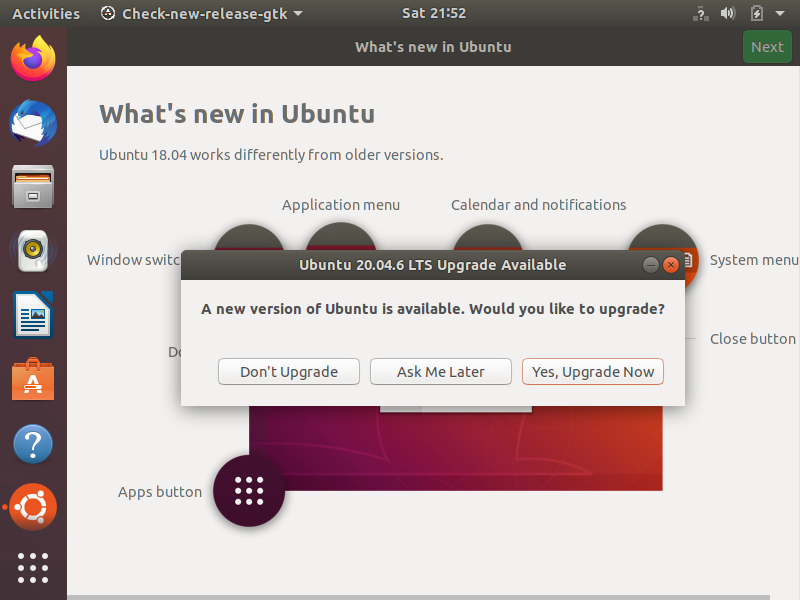The image size is (800, 600).
Task: Show Applications grid at dock bottom
Action: (33, 568)
